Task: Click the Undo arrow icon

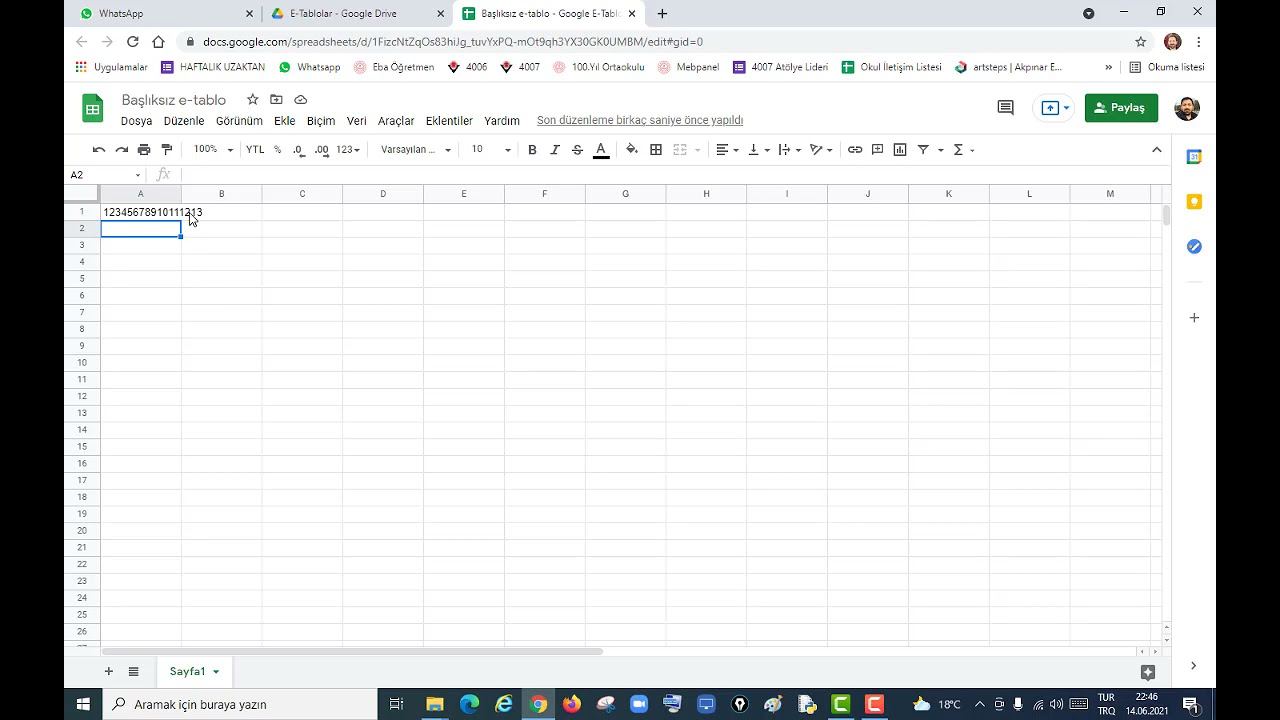Action: [x=99, y=150]
